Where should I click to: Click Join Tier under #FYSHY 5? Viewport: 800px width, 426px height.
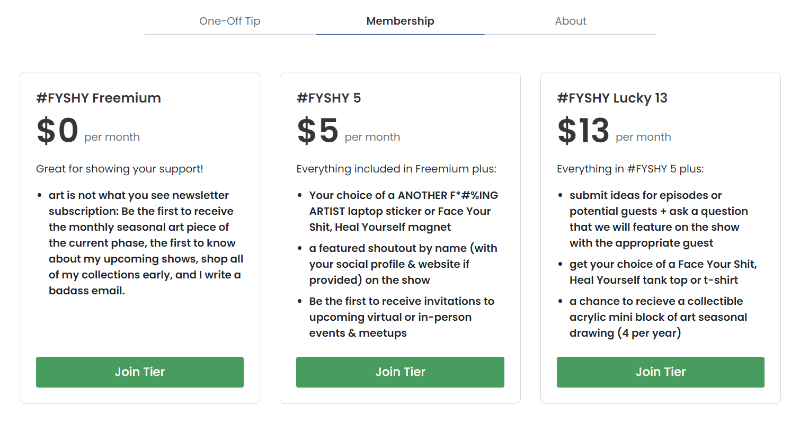point(400,372)
